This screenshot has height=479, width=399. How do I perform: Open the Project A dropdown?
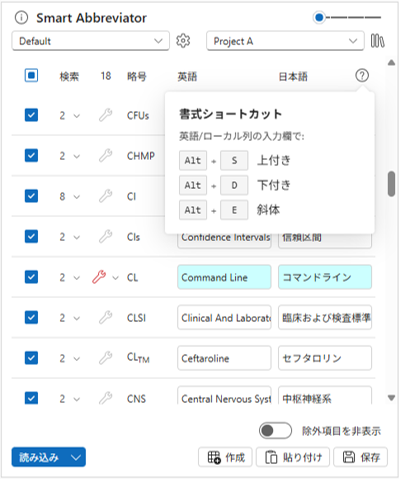pyautogui.click(x=285, y=41)
